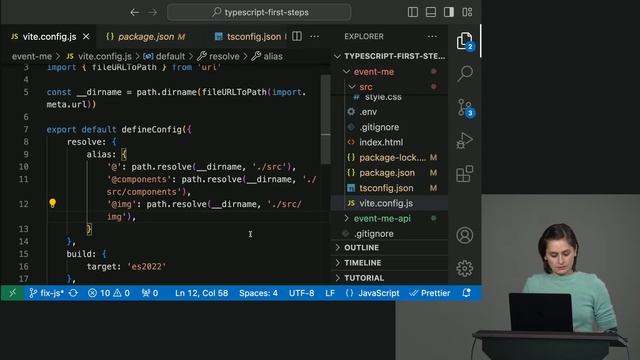Click the ports forwarded indicator showing 0
The height and width of the screenshot is (360, 640).
click(x=149, y=293)
